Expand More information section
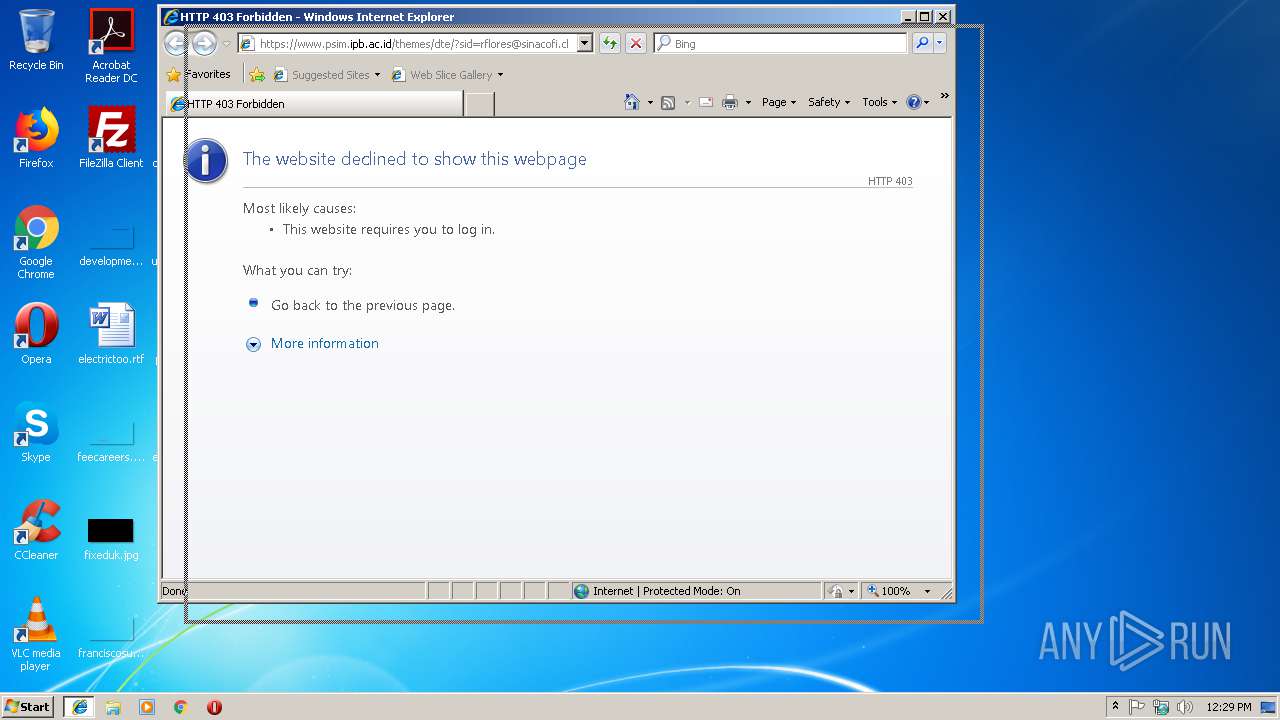1280x720 pixels. [253, 344]
